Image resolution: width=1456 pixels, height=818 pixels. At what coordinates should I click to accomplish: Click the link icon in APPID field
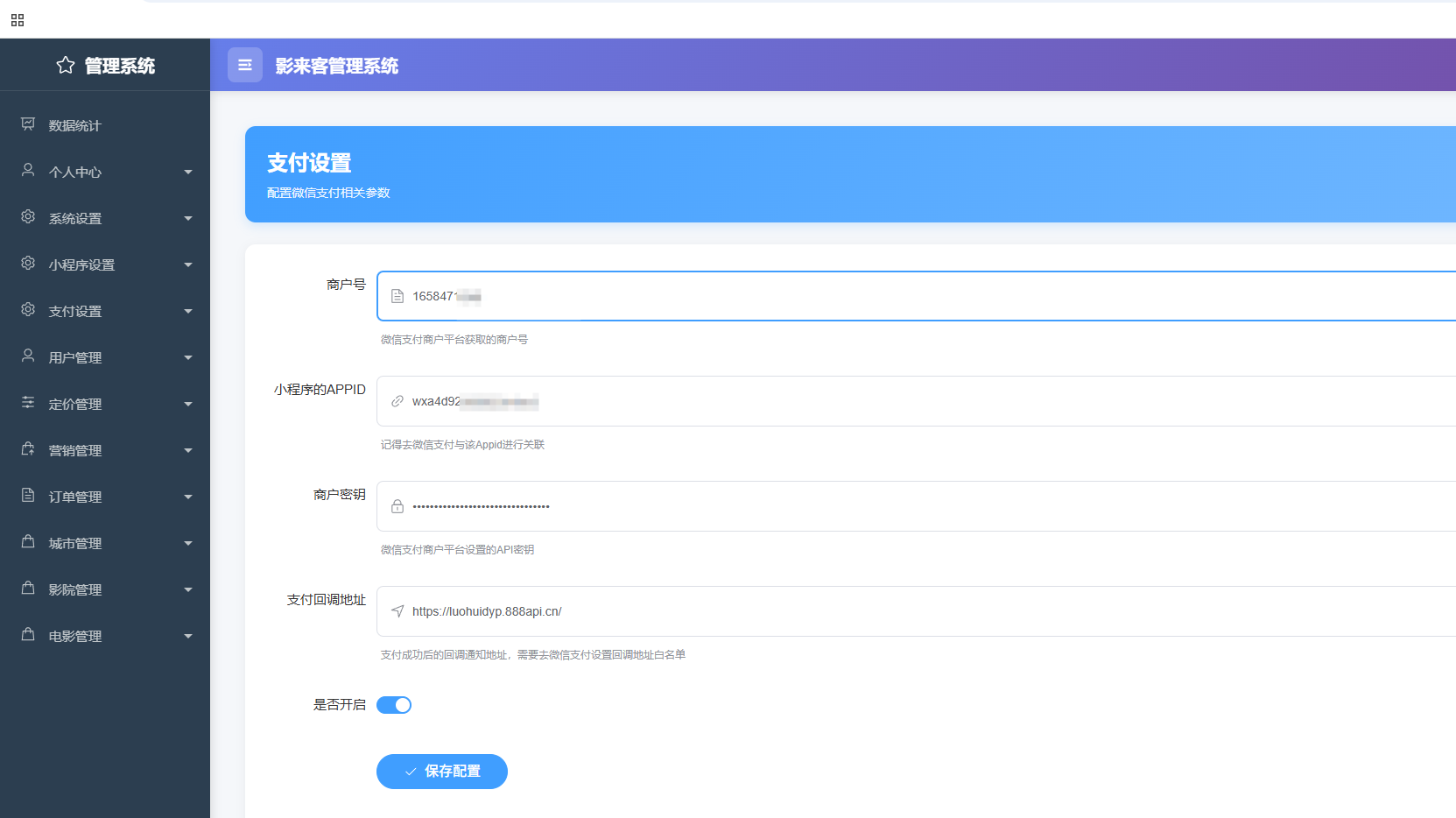[397, 401]
